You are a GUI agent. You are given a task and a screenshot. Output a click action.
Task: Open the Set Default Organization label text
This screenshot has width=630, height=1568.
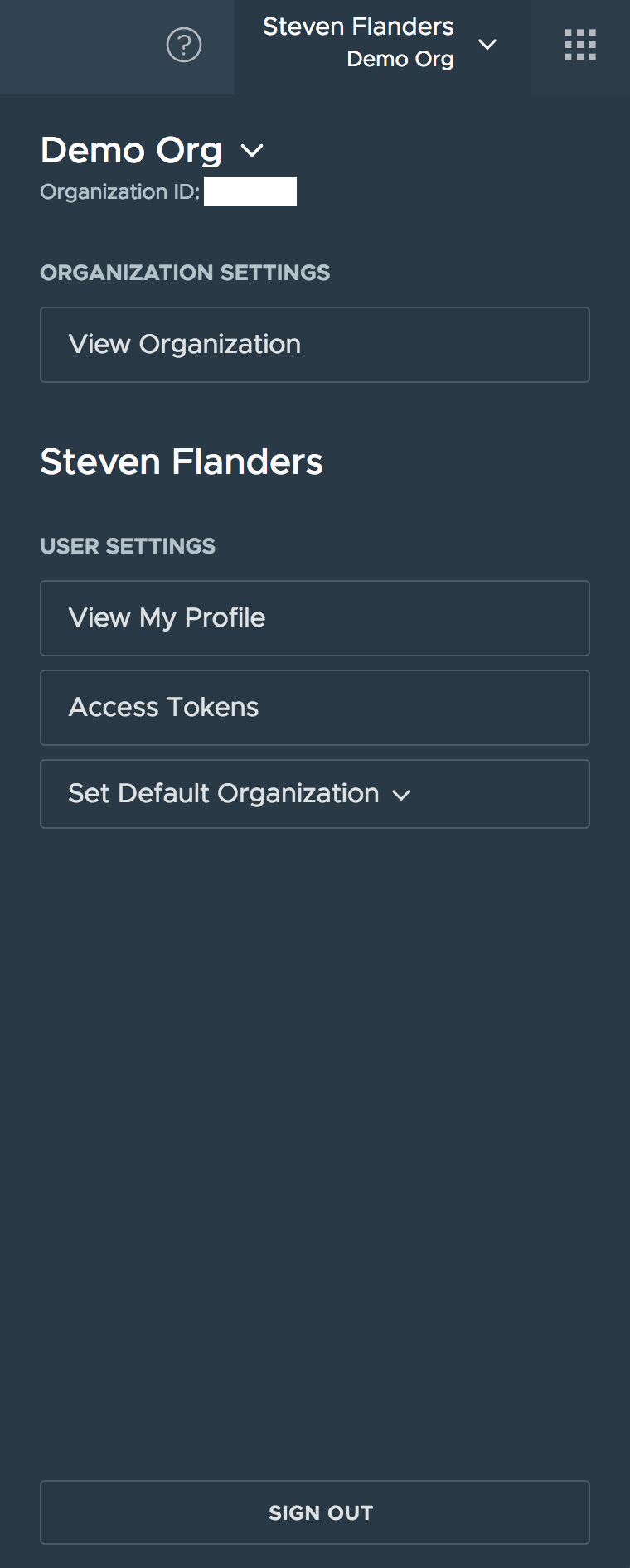tap(223, 794)
